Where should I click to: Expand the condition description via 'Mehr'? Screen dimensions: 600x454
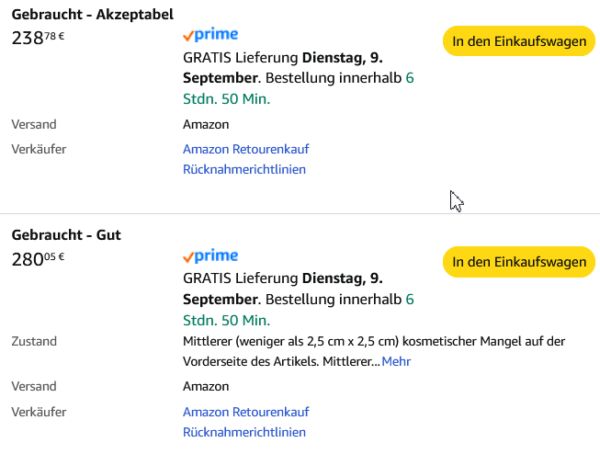click(396, 361)
